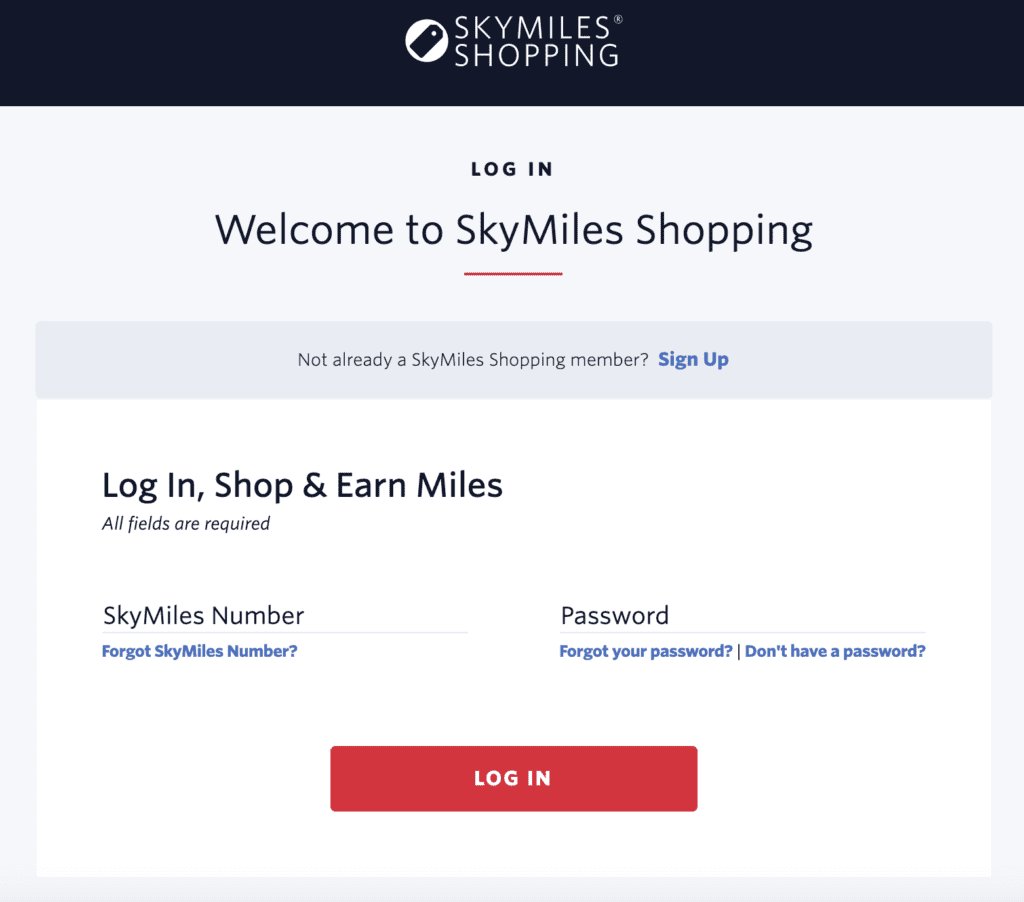Image resolution: width=1024 pixels, height=902 pixels.
Task: Click Forgot SkyMiles Number?
Action: point(199,650)
